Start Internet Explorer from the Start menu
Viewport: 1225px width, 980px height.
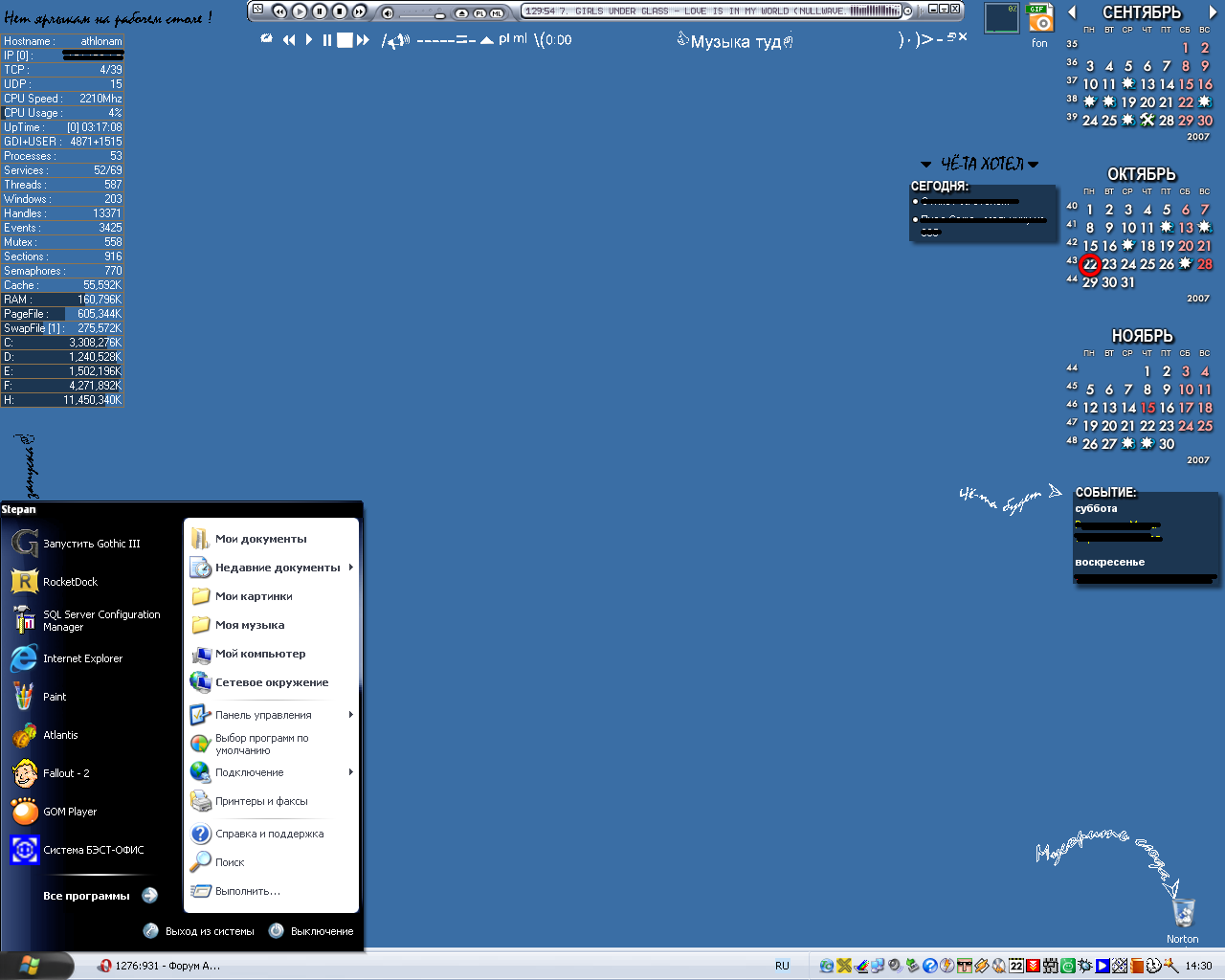pyautogui.click(x=82, y=658)
